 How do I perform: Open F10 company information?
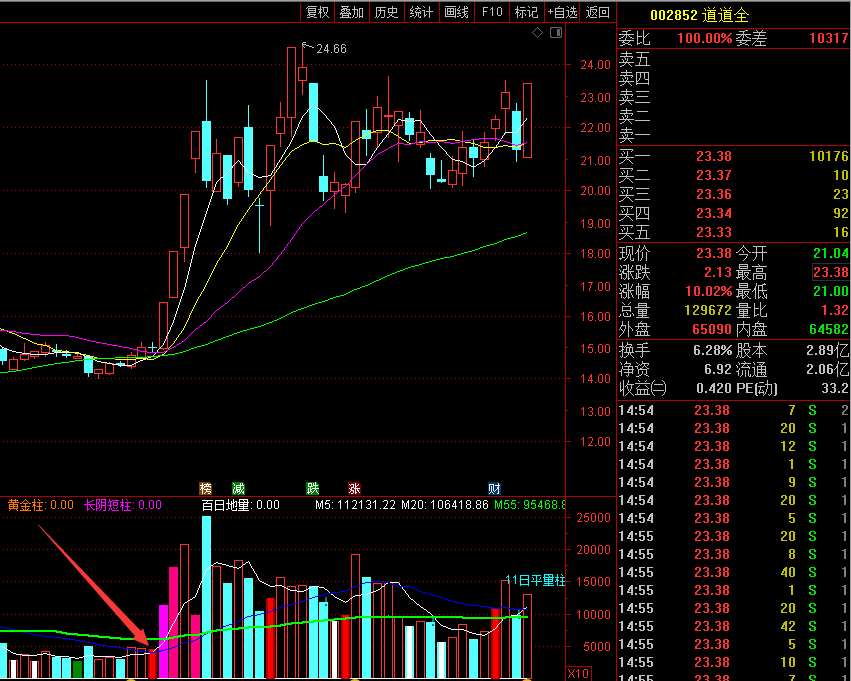click(x=492, y=12)
